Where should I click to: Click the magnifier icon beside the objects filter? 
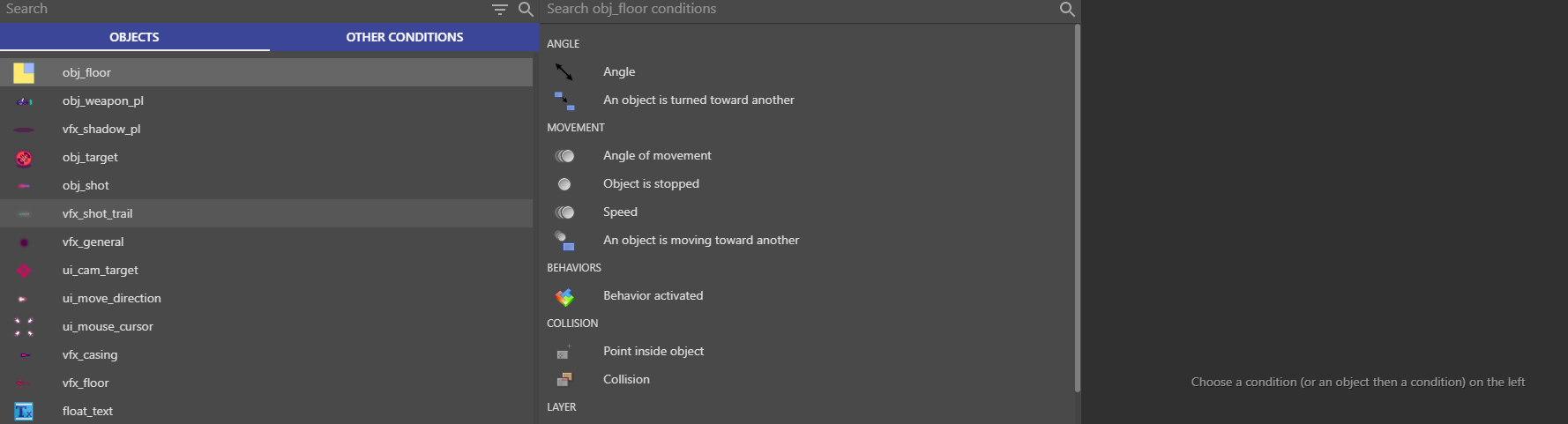click(x=526, y=10)
